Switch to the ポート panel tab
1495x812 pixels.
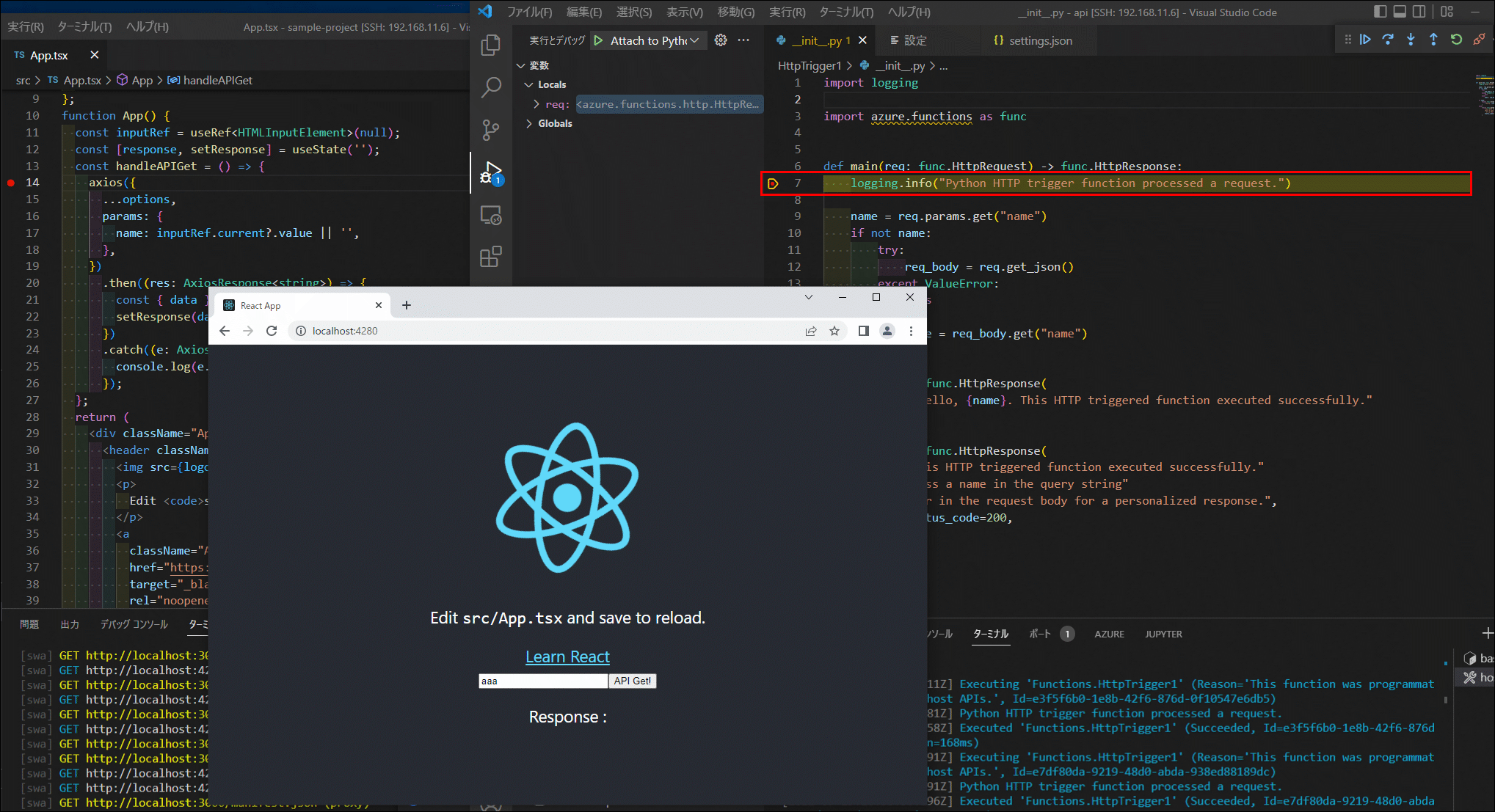[x=1040, y=634]
